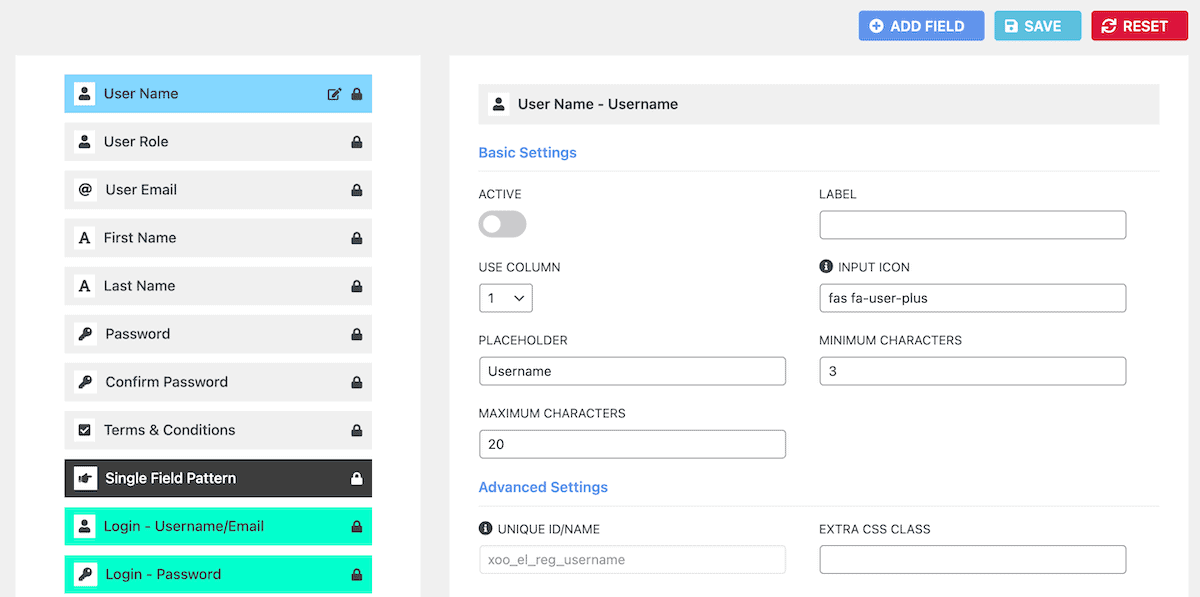Image resolution: width=1200 pixels, height=597 pixels.
Task: Click the PLACEHOLDER input containing Username
Action: pos(632,371)
